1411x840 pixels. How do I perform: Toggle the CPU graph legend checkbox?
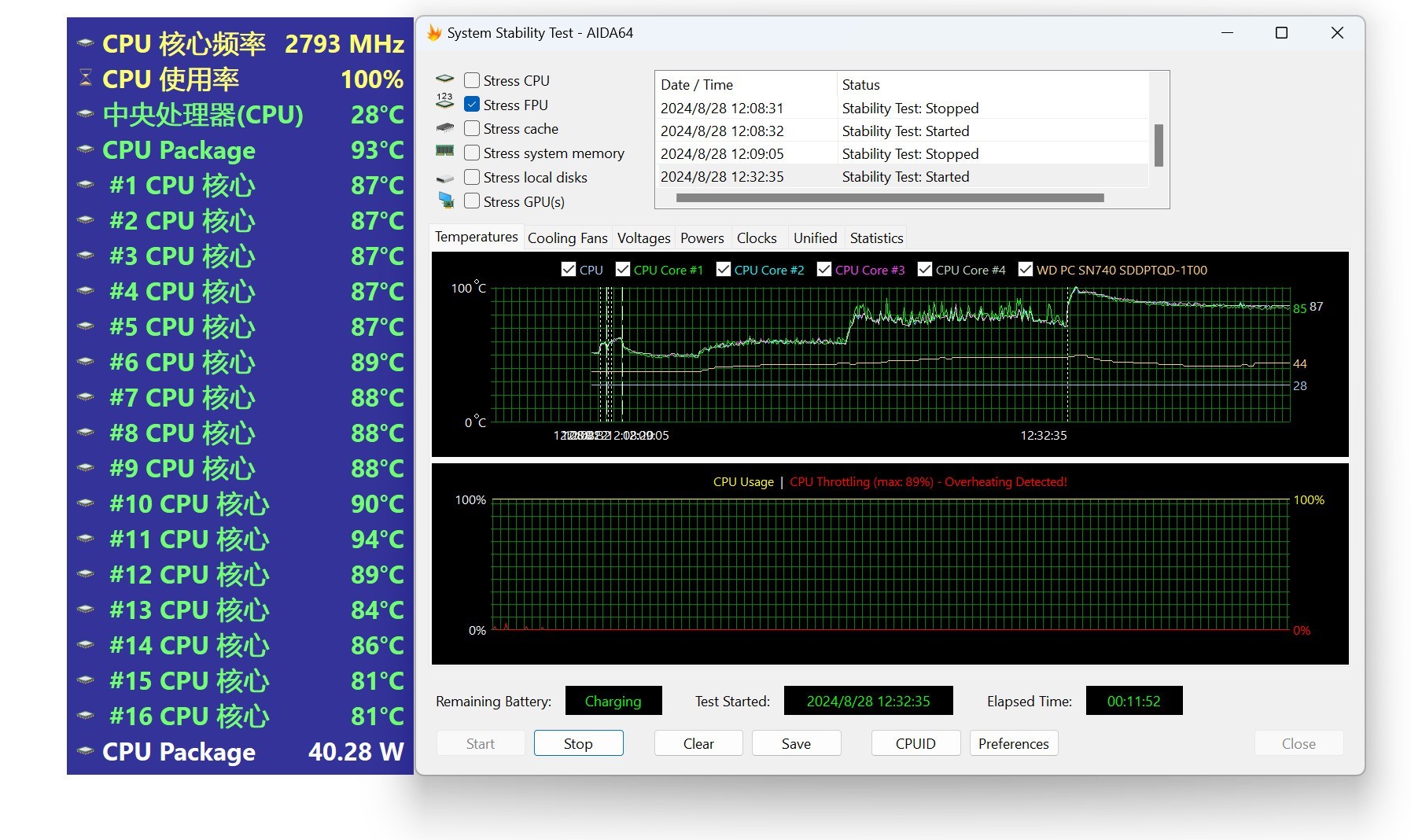click(x=569, y=270)
